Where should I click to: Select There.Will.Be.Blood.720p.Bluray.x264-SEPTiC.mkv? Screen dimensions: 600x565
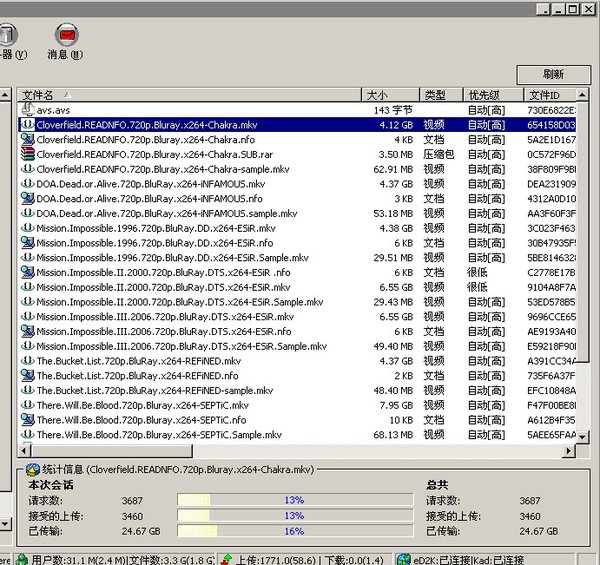[143, 405]
